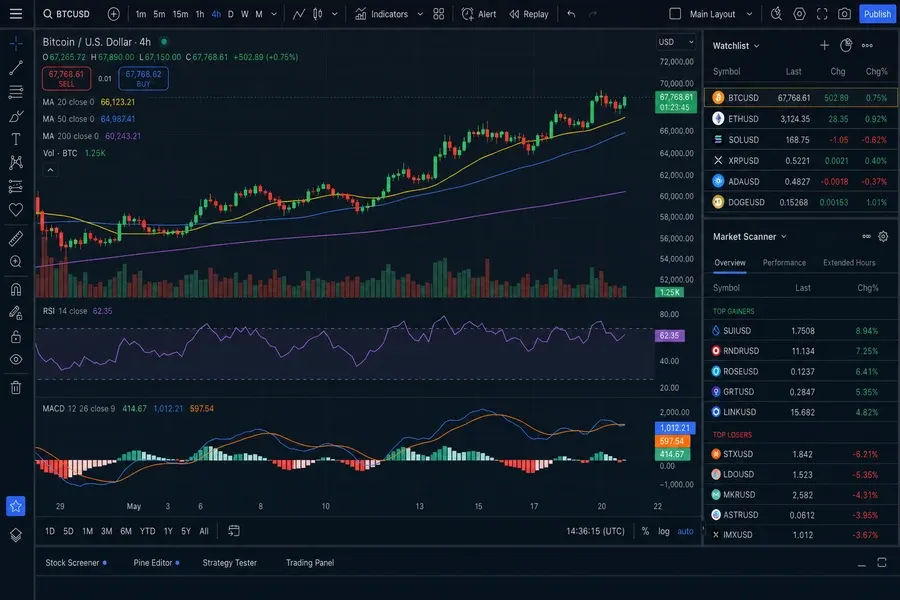Tick the Main Layout checkbox
The height and width of the screenshot is (600, 900).
click(x=676, y=14)
